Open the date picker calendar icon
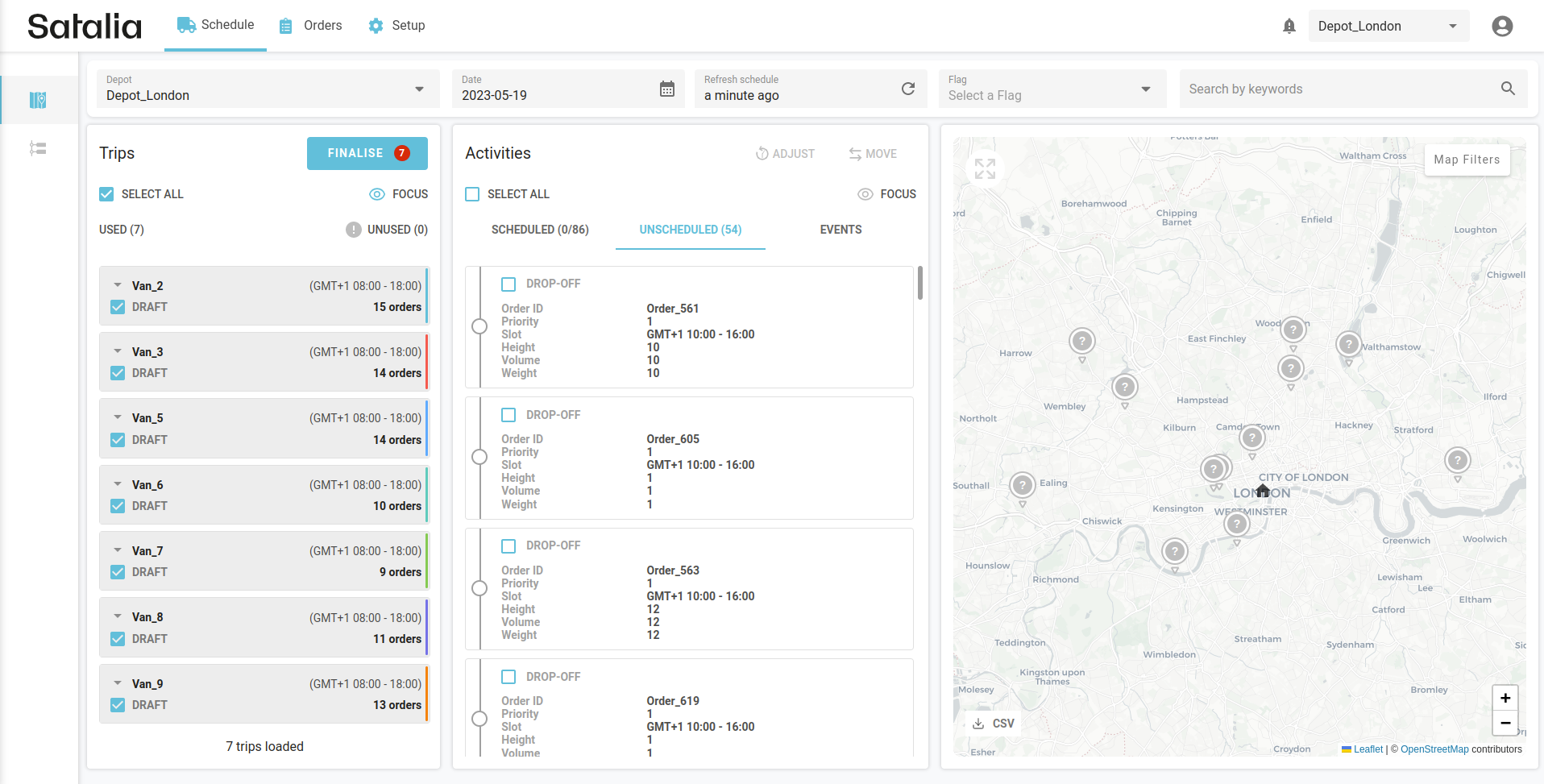 [667, 89]
